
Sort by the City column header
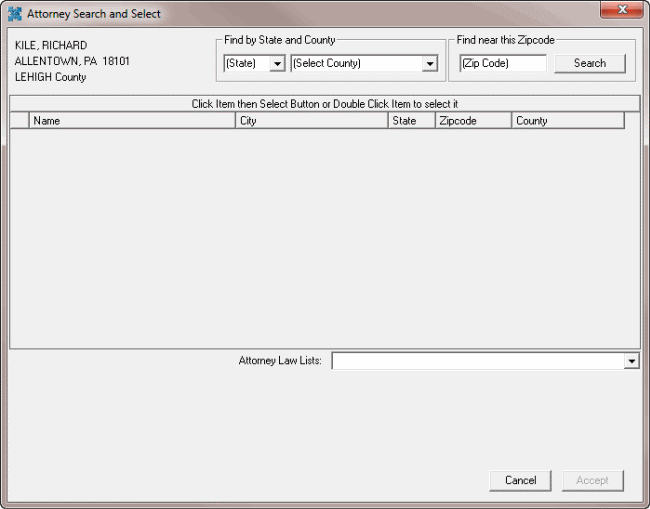[312, 121]
